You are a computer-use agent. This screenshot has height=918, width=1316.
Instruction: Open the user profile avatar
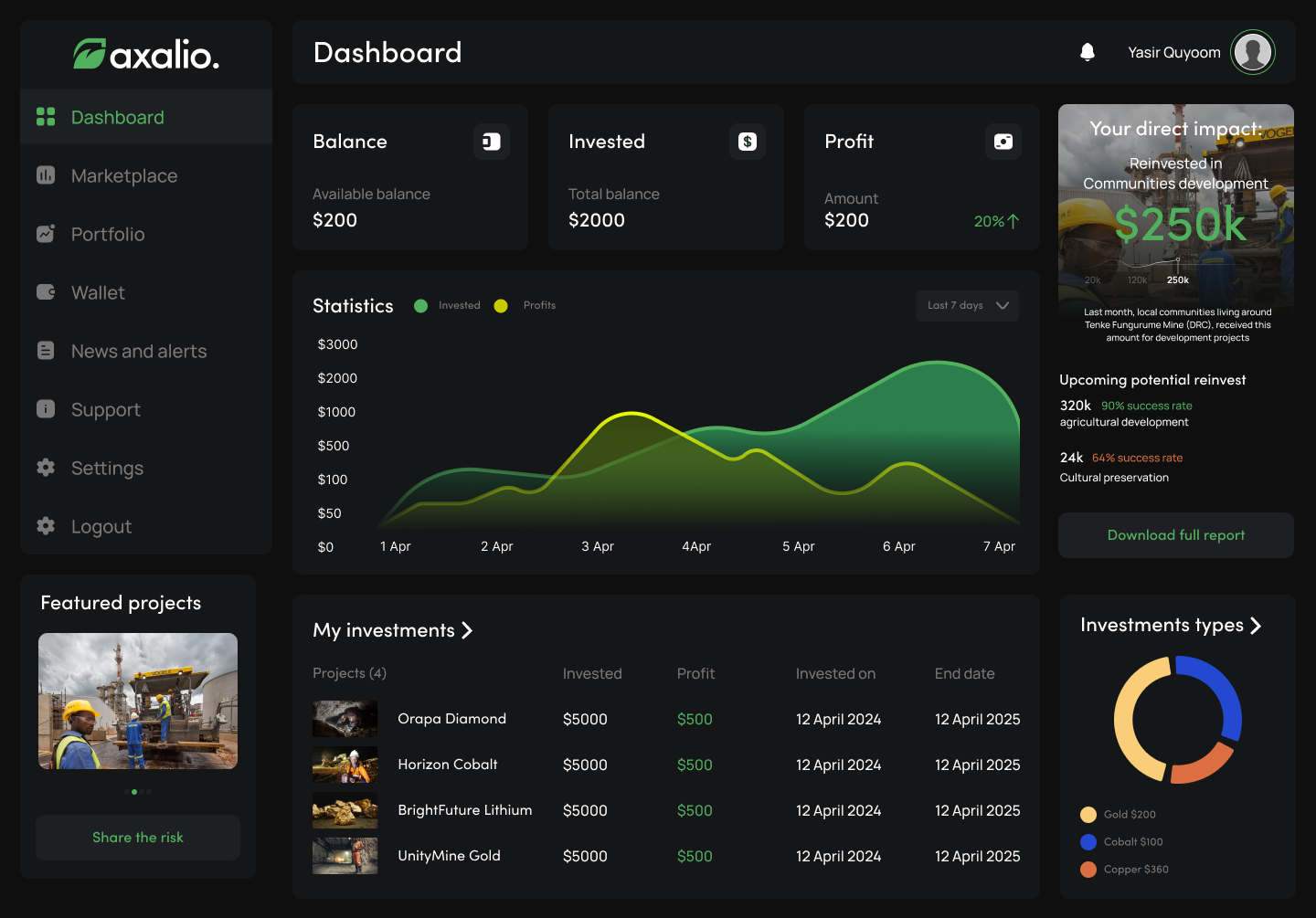point(1252,52)
